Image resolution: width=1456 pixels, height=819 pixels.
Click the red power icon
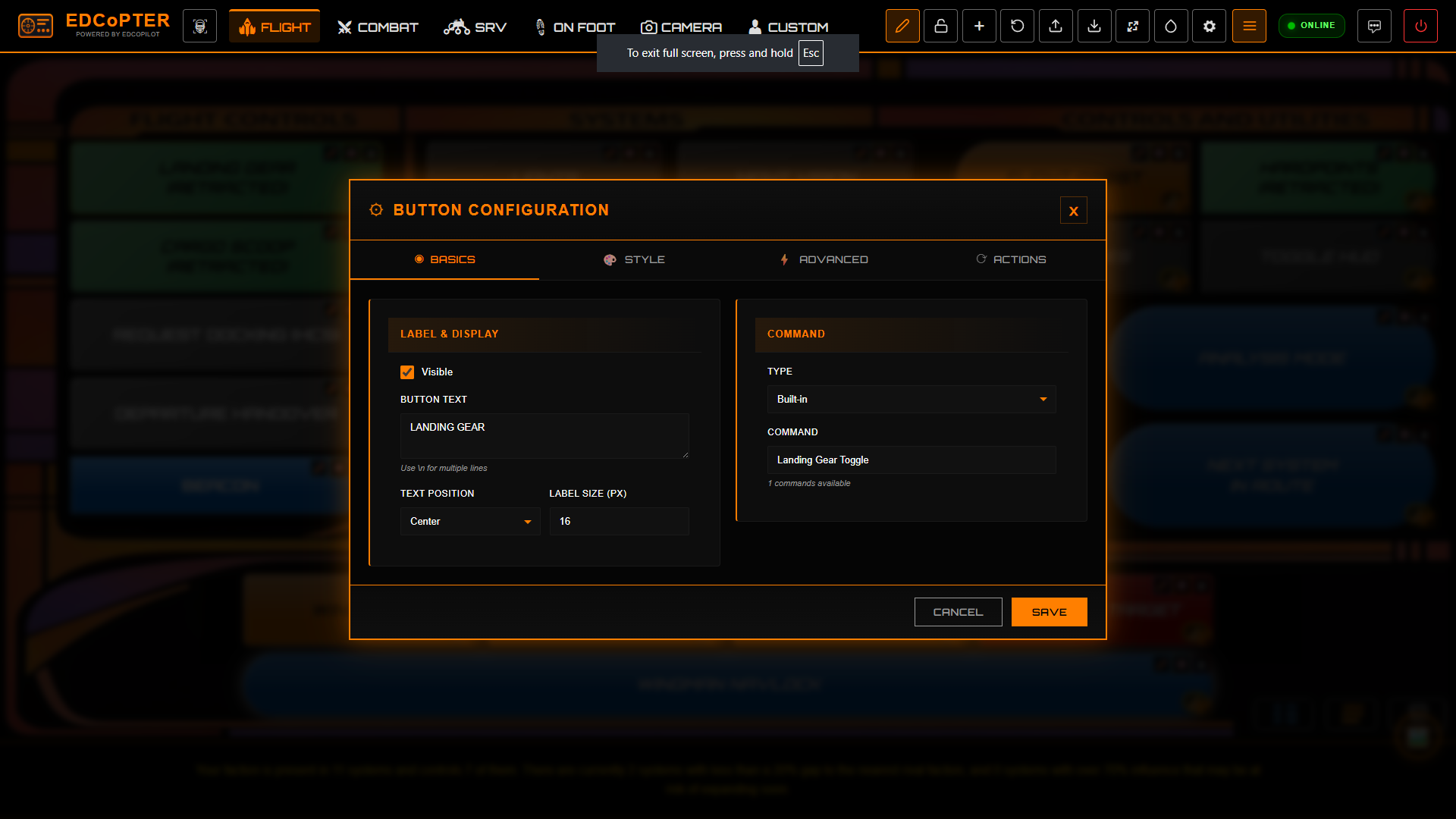[1420, 25]
